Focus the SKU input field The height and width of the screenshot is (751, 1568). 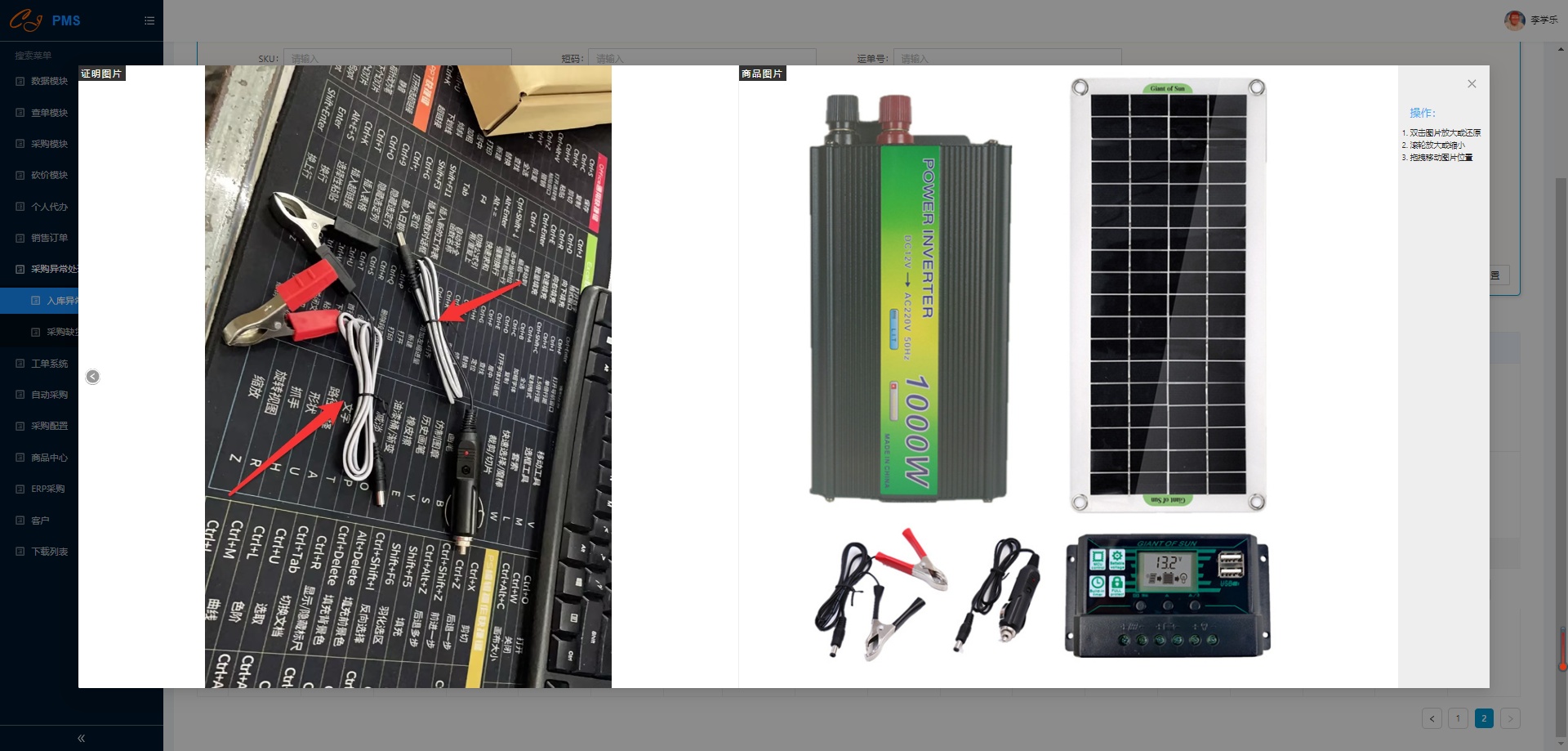pos(397,58)
